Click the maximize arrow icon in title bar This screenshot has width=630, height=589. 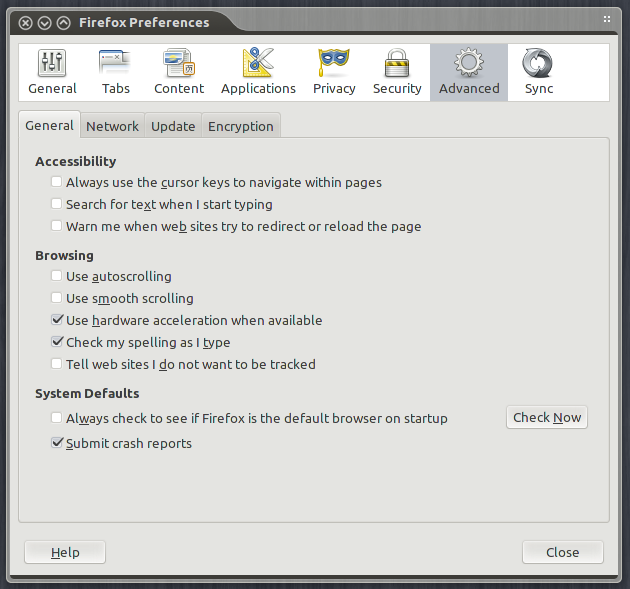pos(63,23)
